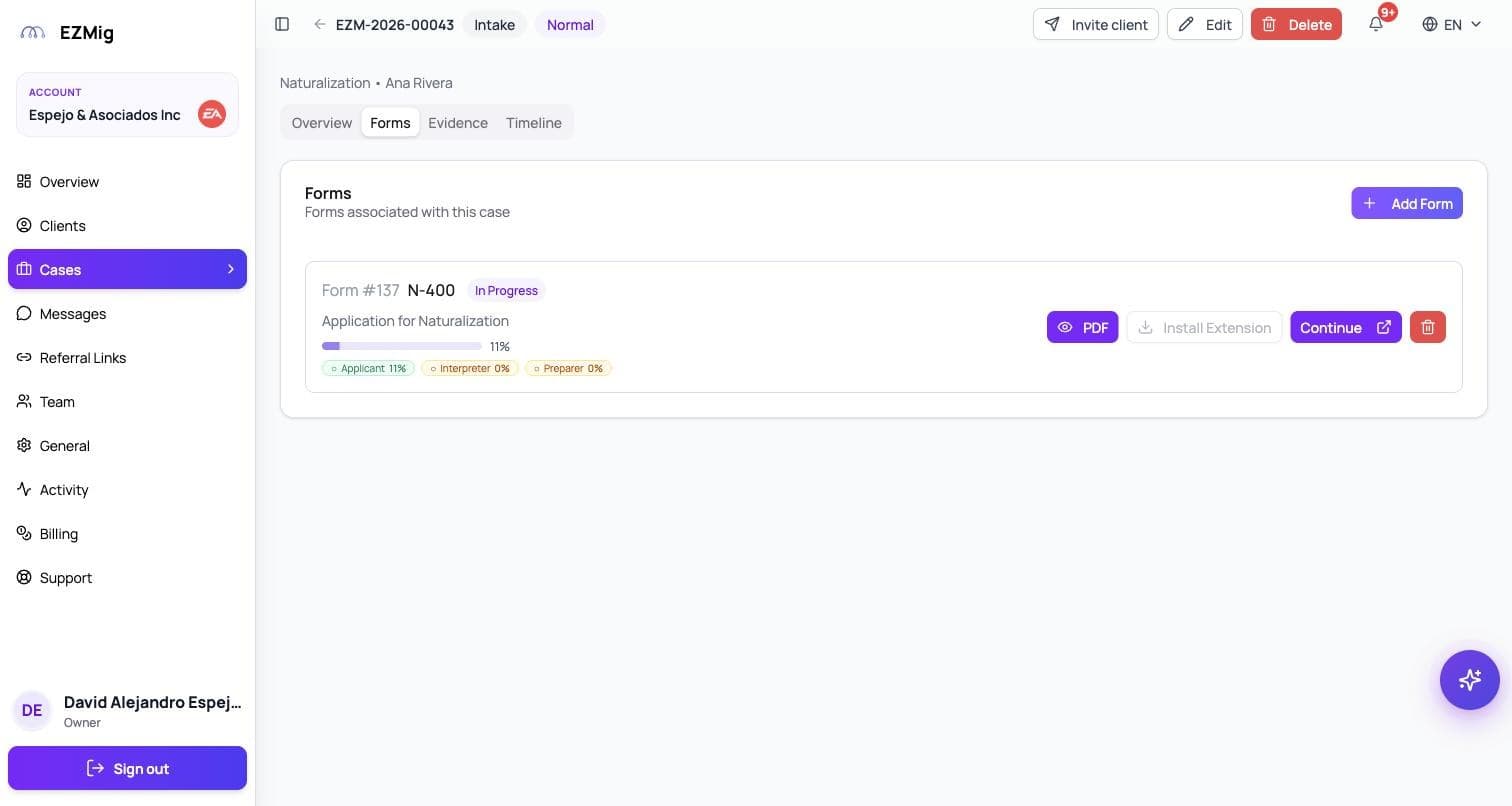Click the case number EZM-2026-00043
Image resolution: width=1512 pixels, height=806 pixels.
[x=395, y=24]
